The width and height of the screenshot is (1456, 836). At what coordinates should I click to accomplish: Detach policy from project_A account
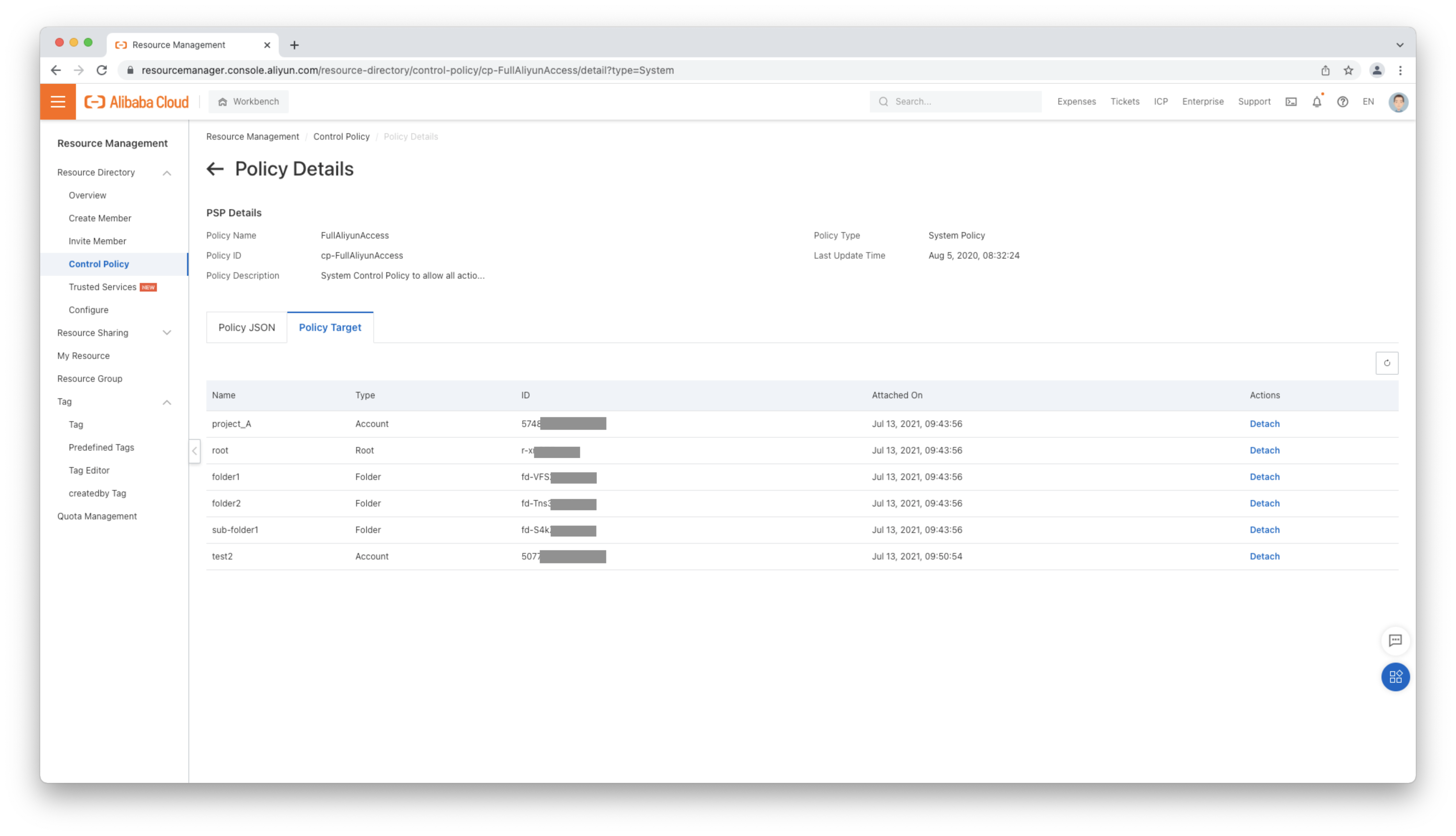pyautogui.click(x=1264, y=424)
